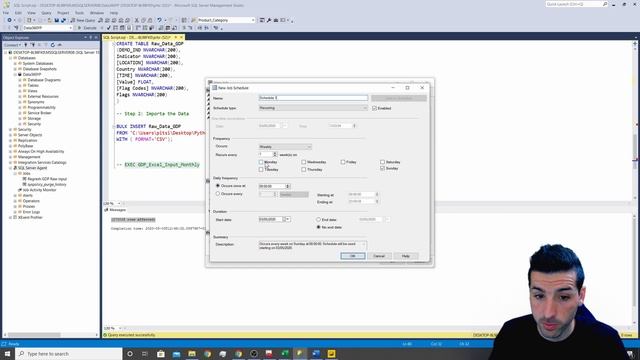Open a New Query window
The height and width of the screenshot is (360, 640).
coord(83,20)
